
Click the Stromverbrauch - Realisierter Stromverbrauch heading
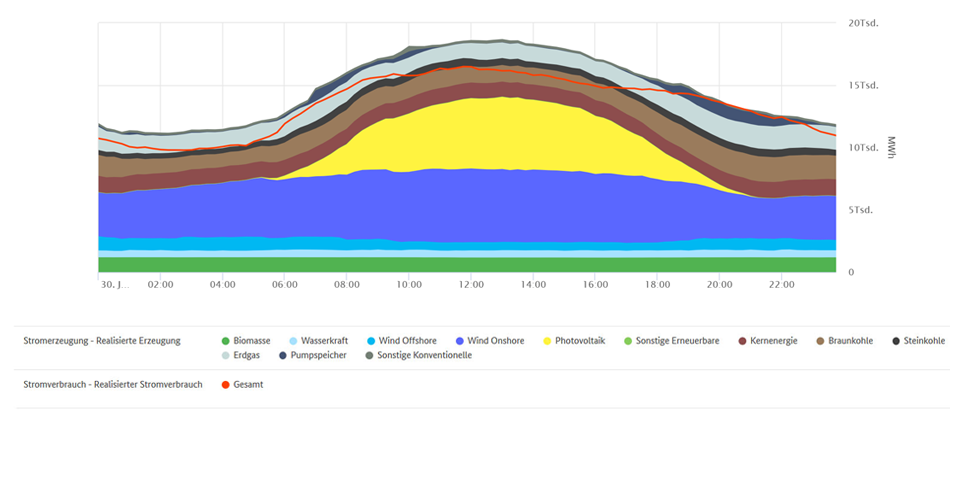(x=113, y=385)
